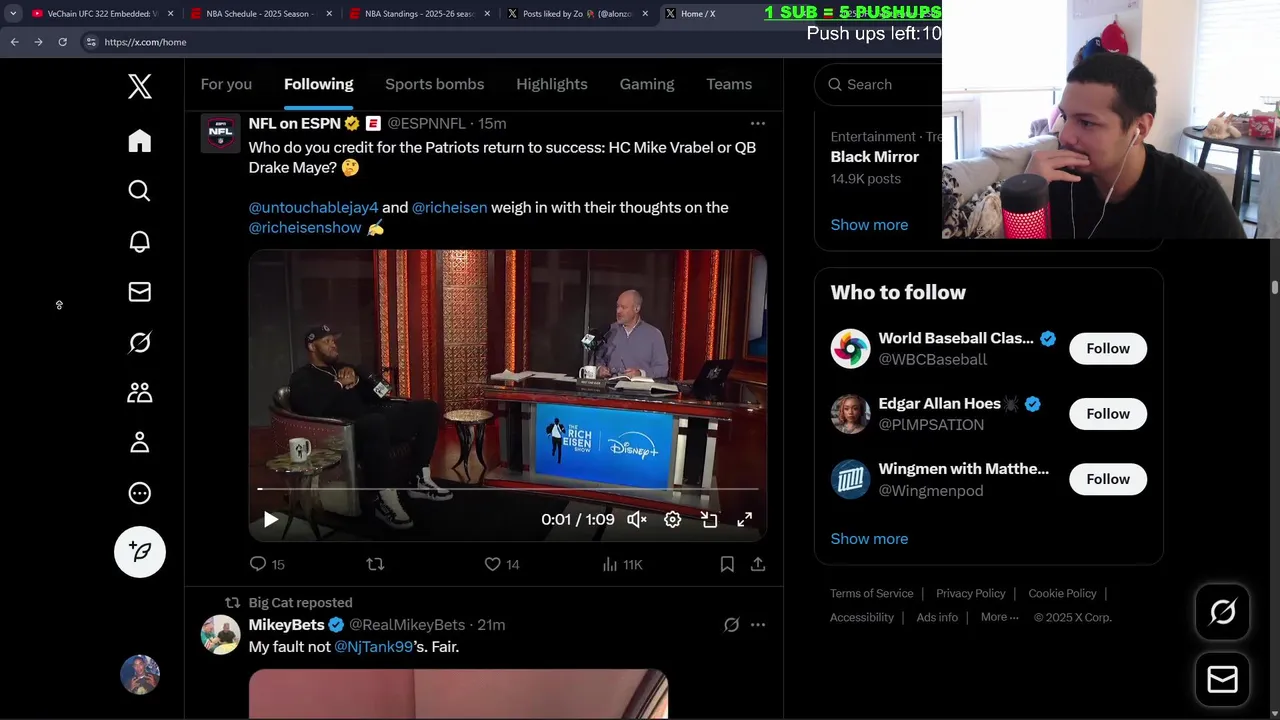
Task: Seek on the video progress bar
Action: [508, 489]
